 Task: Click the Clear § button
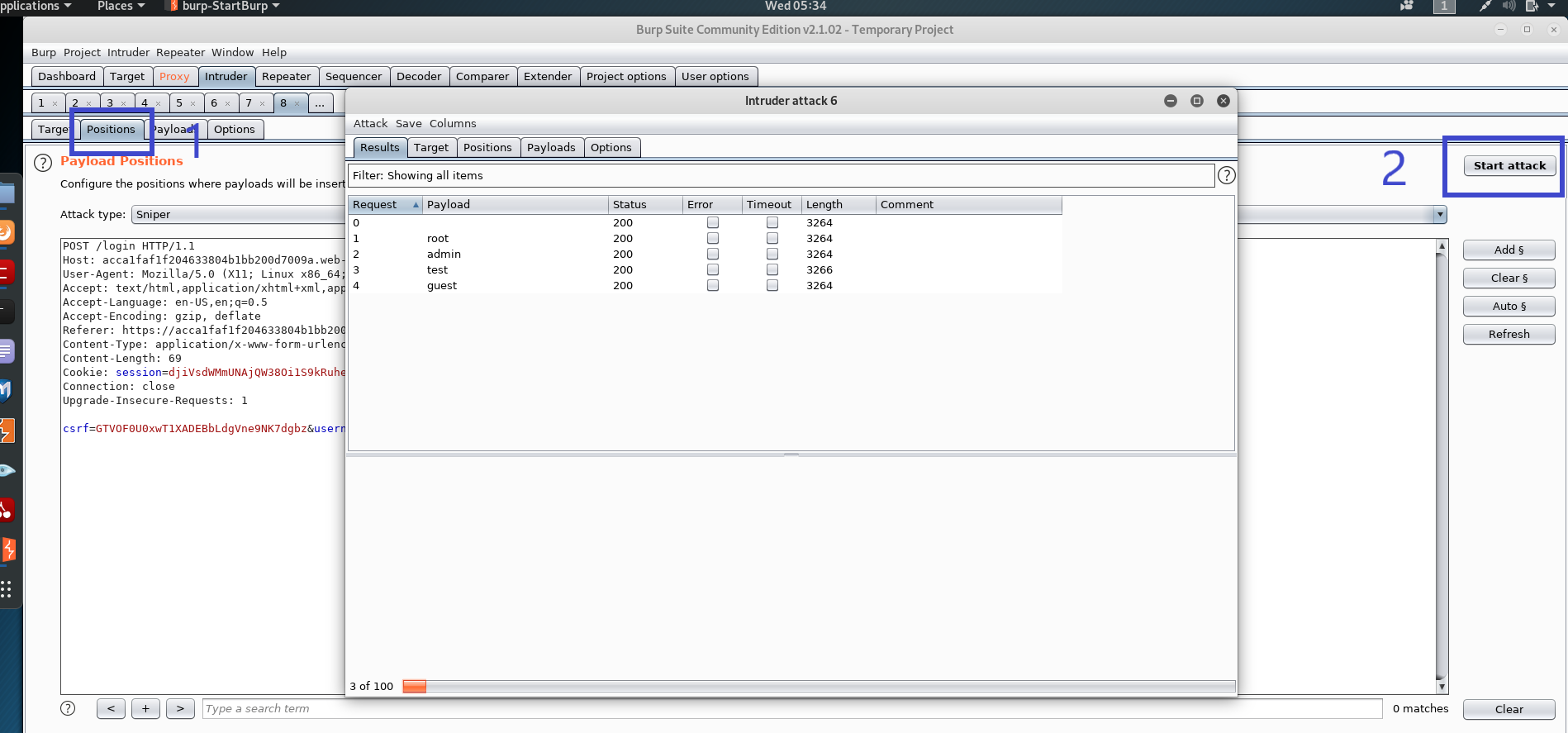tap(1509, 278)
